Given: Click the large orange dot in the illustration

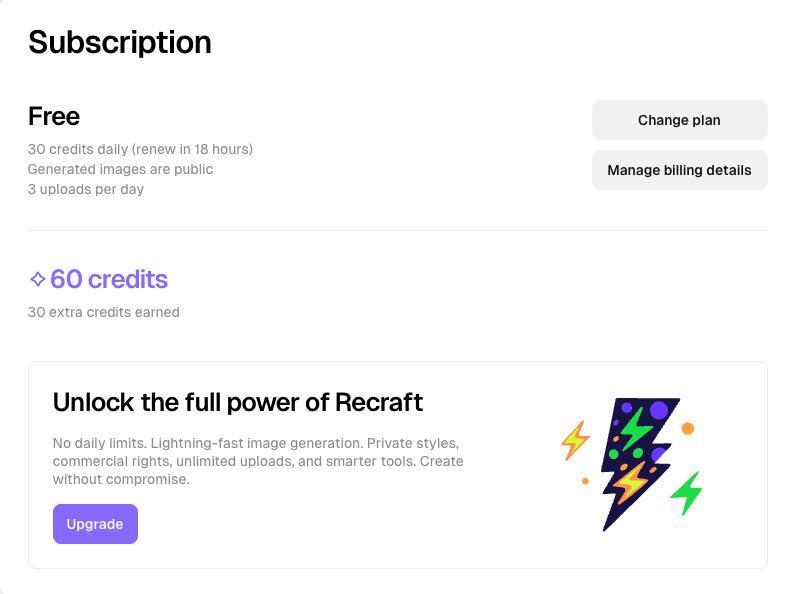Looking at the screenshot, I should click(688, 428).
